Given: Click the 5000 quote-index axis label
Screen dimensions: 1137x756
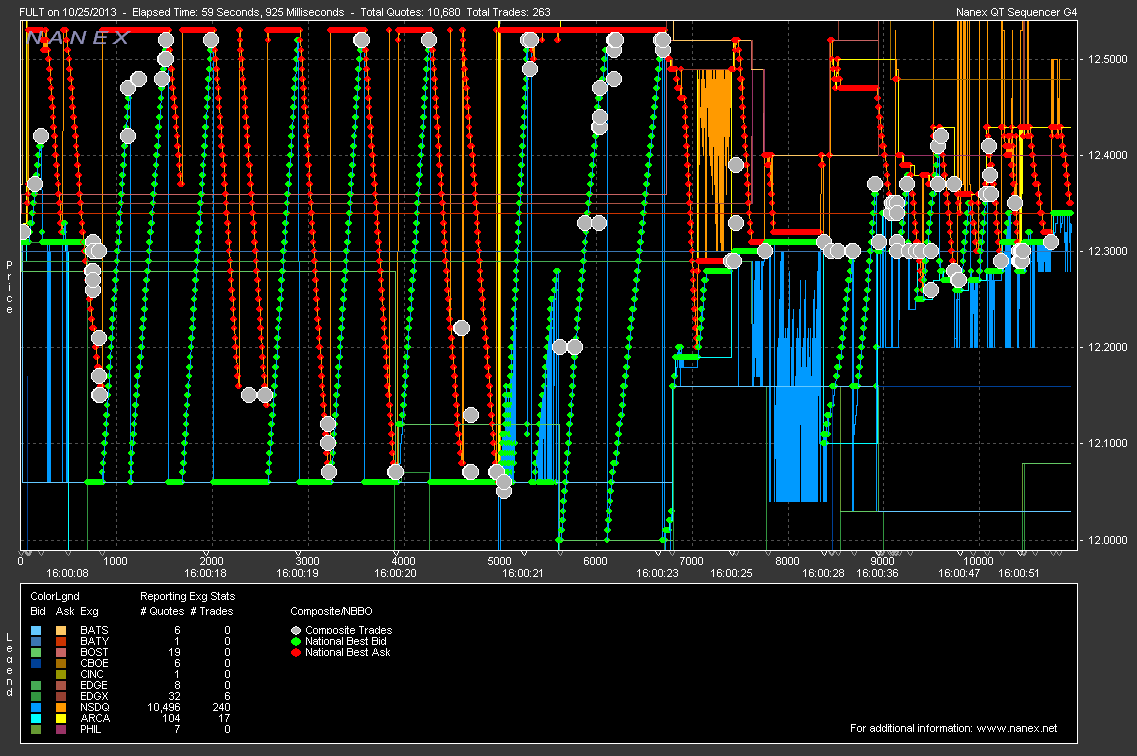Looking at the screenshot, I should point(500,561).
